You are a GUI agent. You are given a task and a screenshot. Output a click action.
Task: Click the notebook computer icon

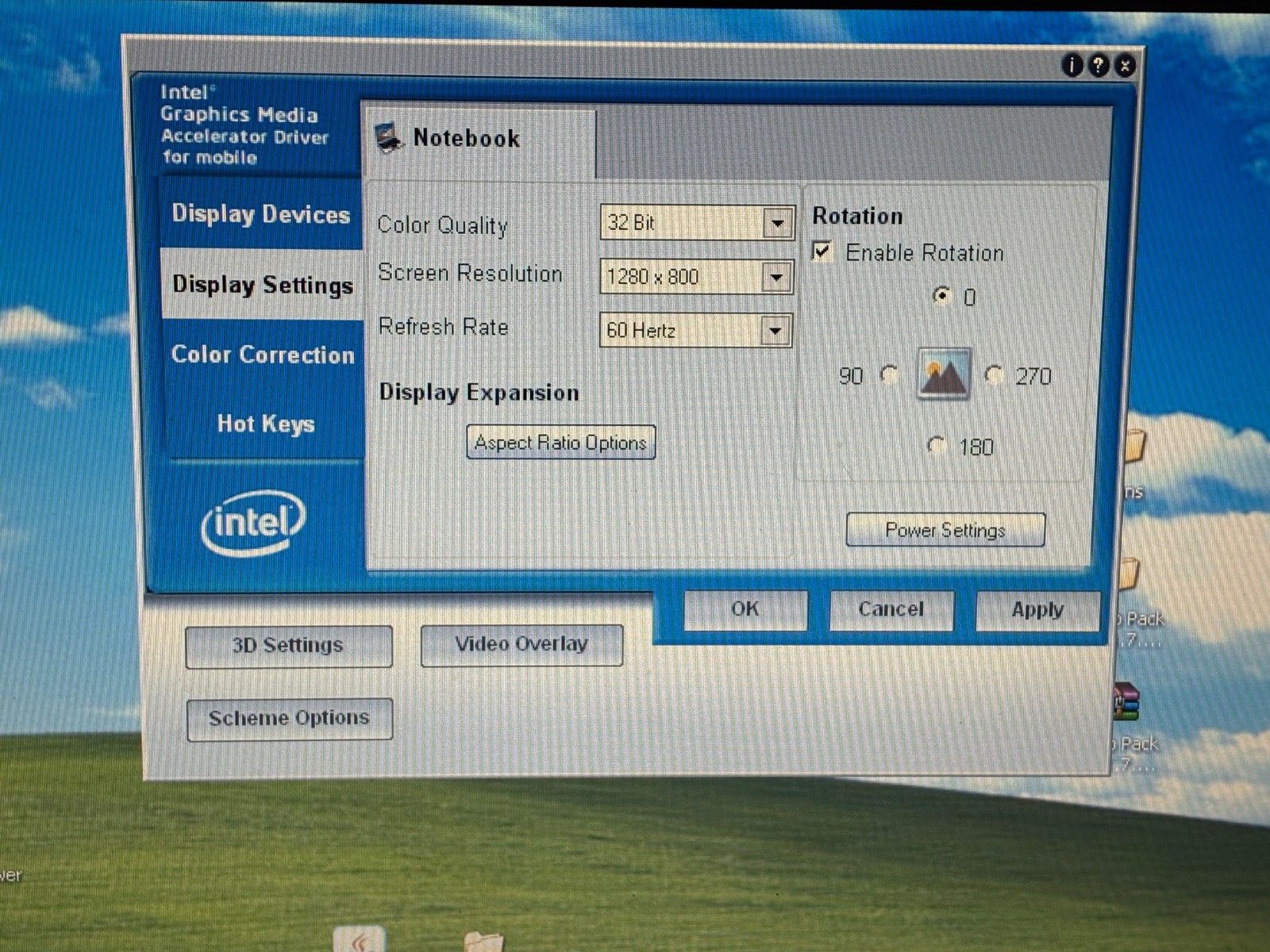[x=389, y=137]
